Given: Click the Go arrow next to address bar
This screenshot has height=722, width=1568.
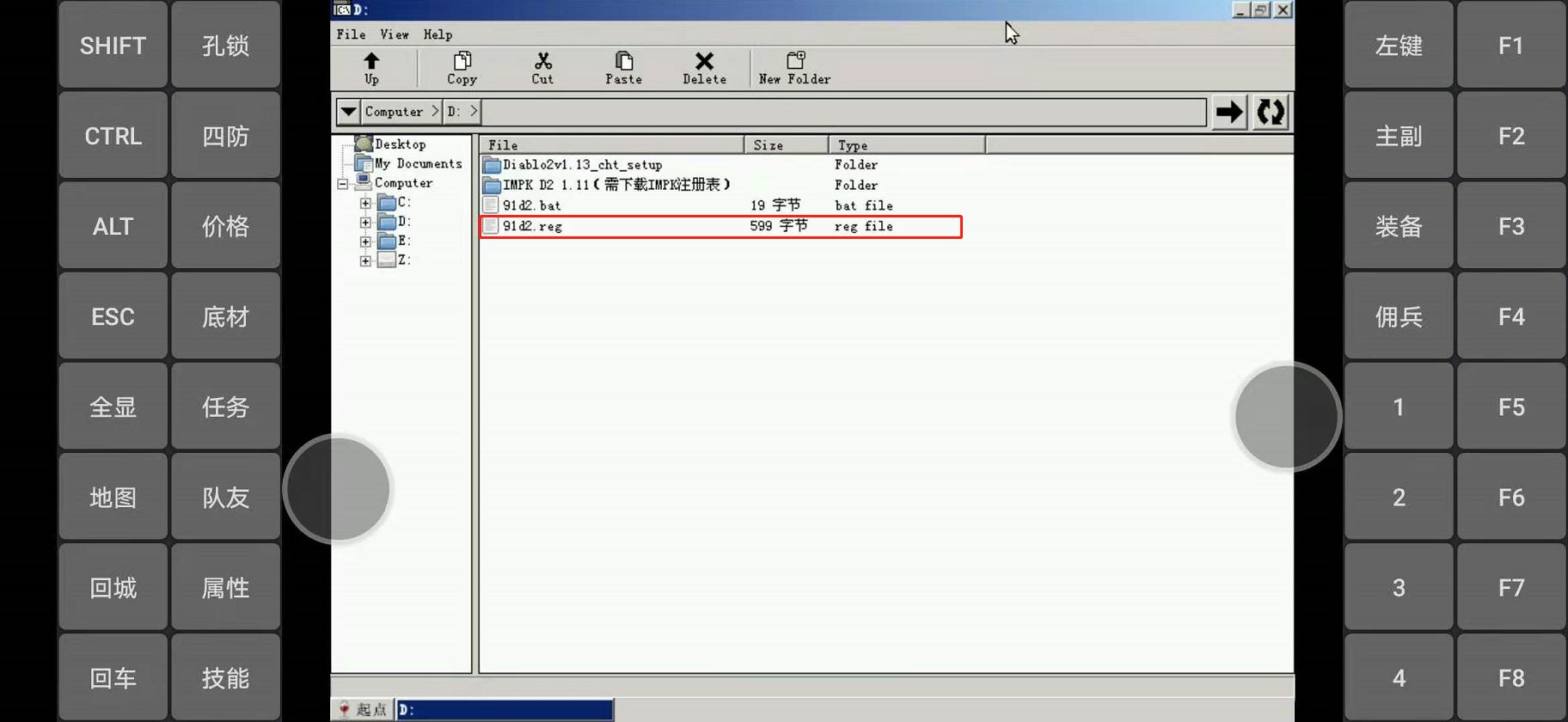Looking at the screenshot, I should click(1229, 112).
